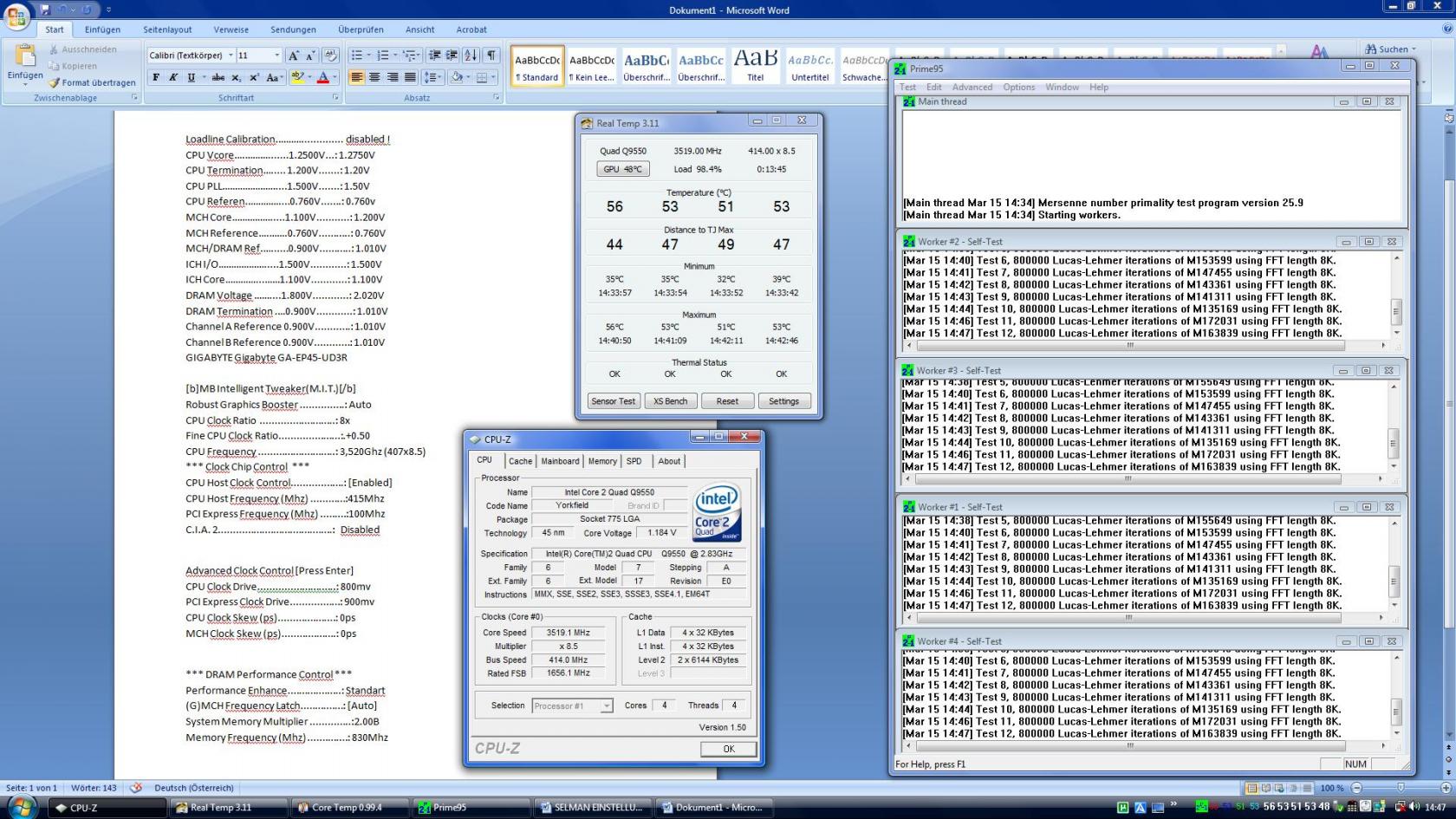1456x819 pixels.
Task: Open the font name dropdown Calibri
Action: (231, 55)
